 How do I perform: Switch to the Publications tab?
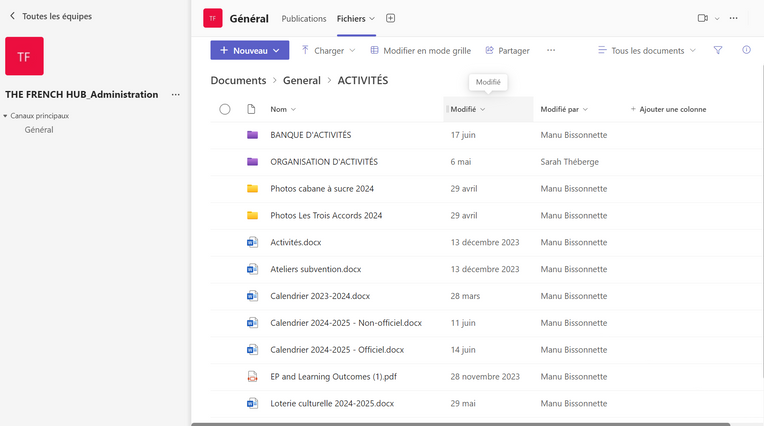click(x=304, y=18)
